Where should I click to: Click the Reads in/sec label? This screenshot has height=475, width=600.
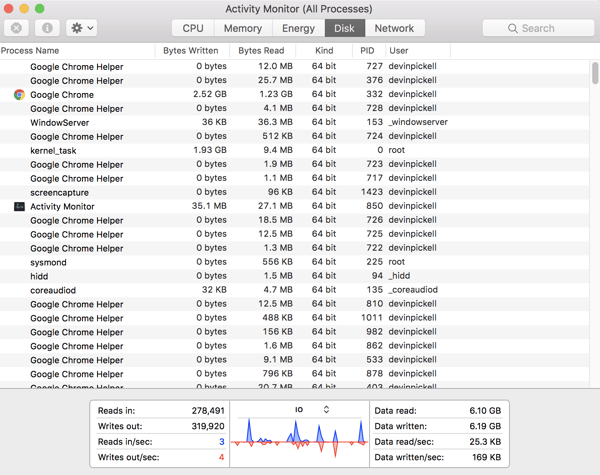click(125, 442)
